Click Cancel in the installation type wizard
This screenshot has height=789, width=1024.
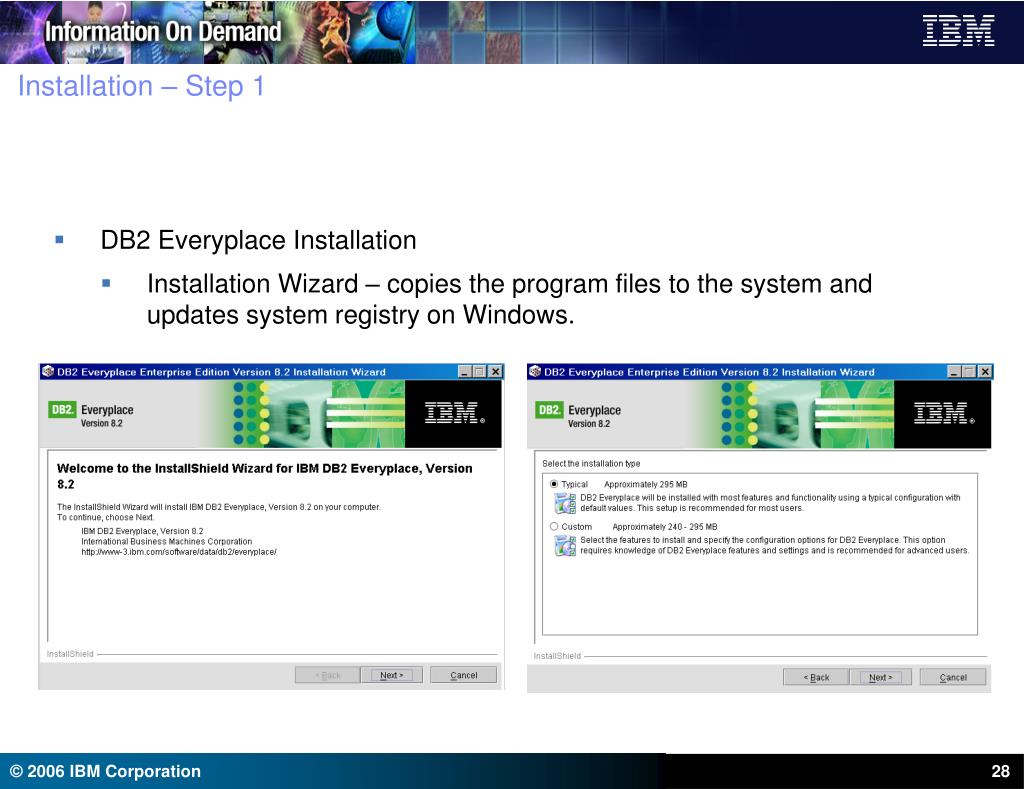click(x=953, y=677)
